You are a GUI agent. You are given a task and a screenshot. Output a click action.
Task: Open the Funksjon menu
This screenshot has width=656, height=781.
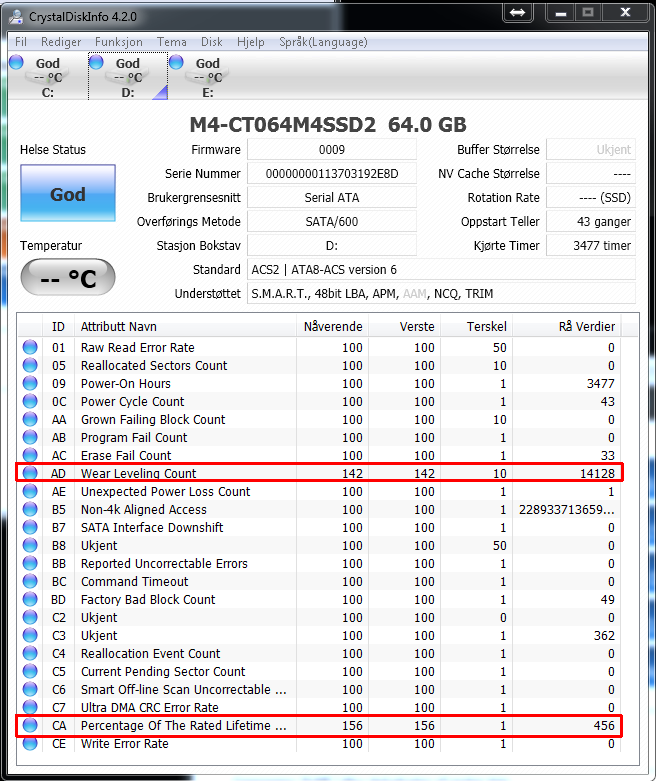(119, 42)
